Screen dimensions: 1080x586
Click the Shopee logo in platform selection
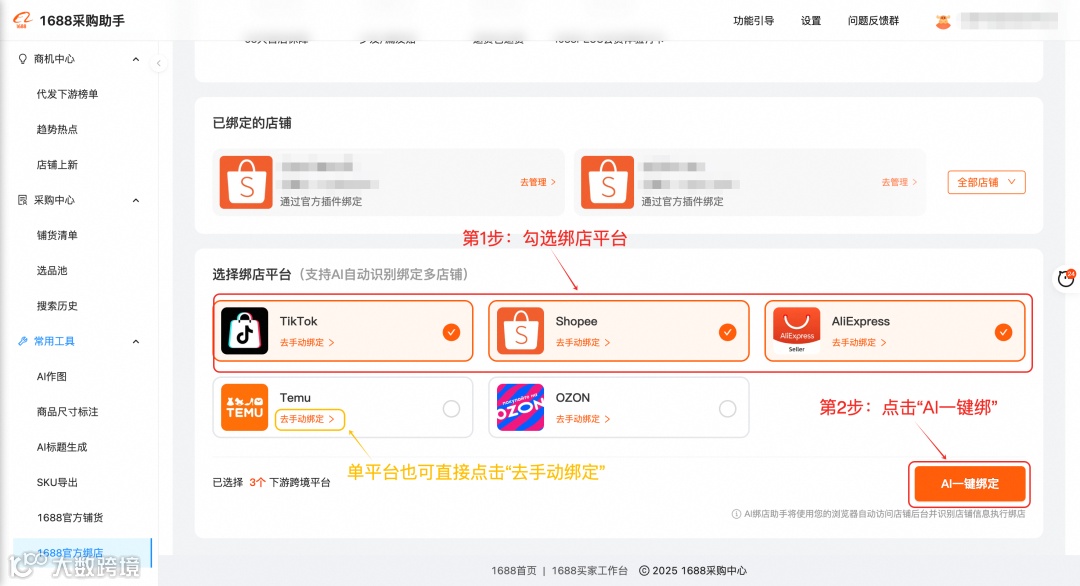(x=520, y=331)
